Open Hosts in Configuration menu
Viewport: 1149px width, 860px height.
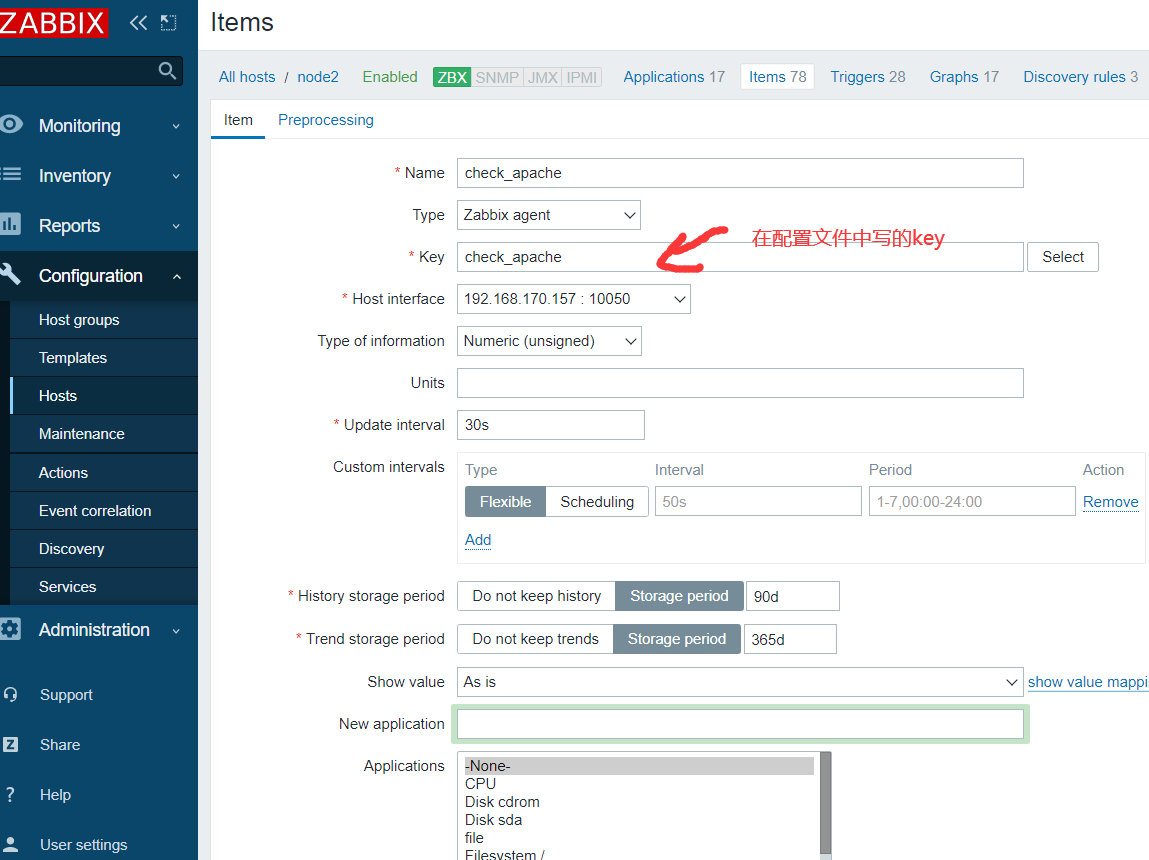coord(104,396)
